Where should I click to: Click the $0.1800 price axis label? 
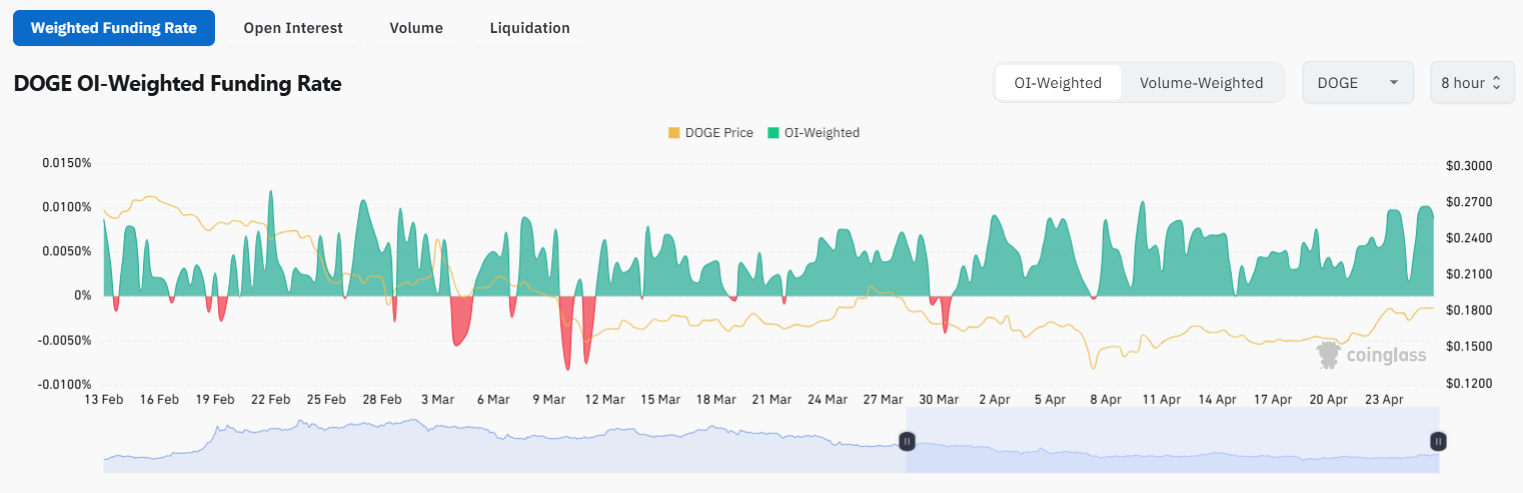point(1468,310)
